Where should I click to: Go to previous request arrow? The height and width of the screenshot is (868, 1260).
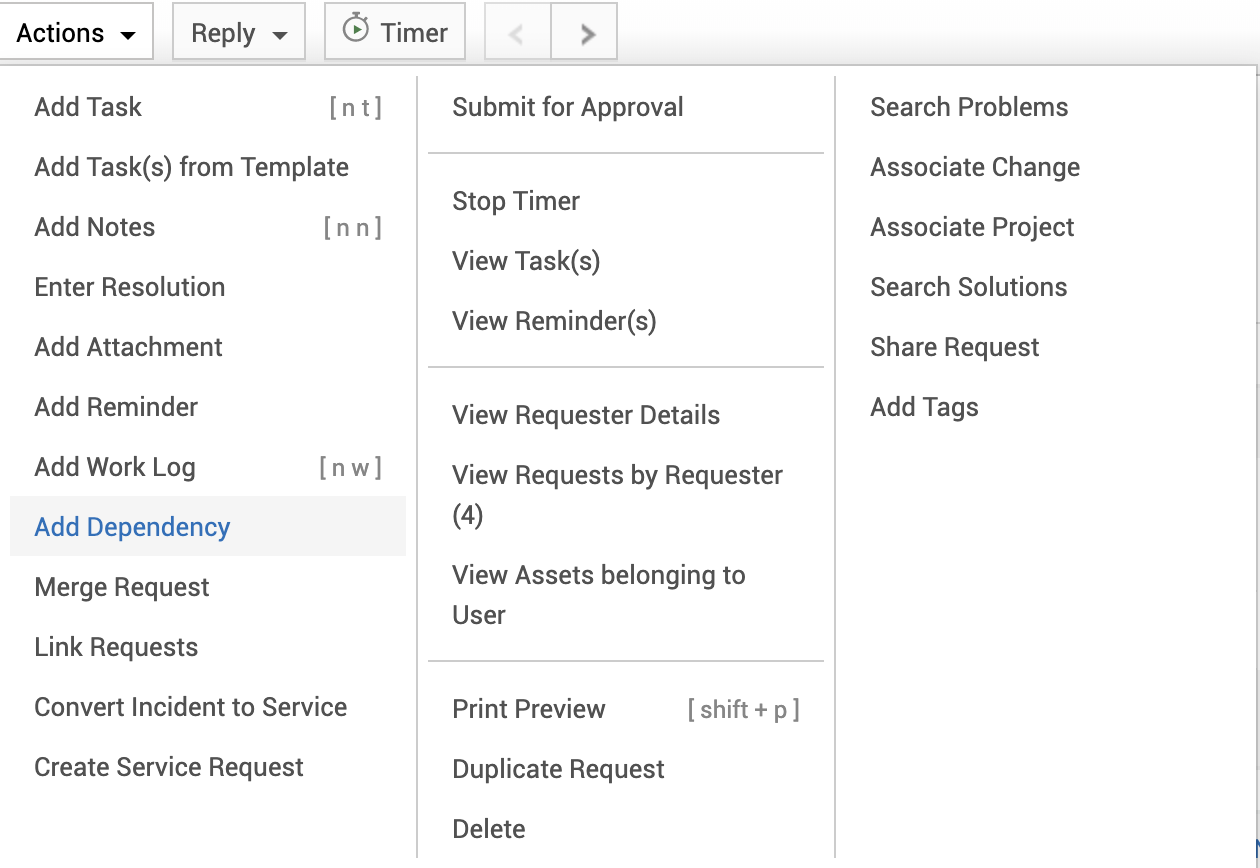pos(516,33)
